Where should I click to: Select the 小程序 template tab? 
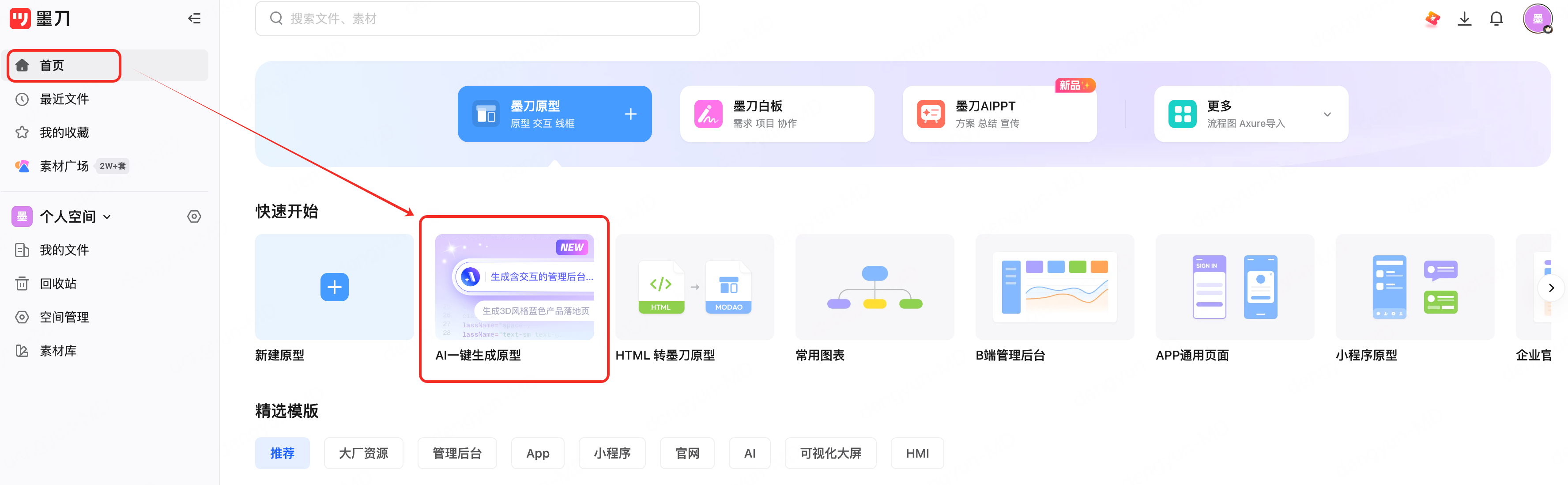(x=612, y=453)
